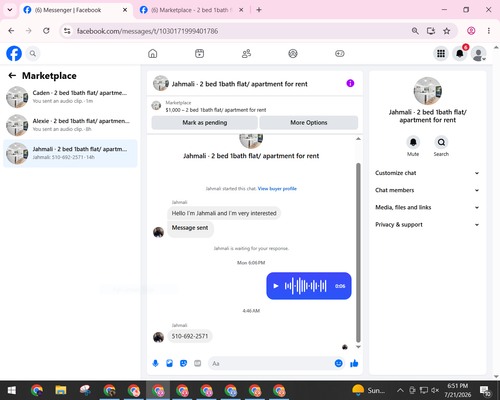Go to the Home feed icon
Viewport: 500px width, 400px height.
(x=153, y=53)
